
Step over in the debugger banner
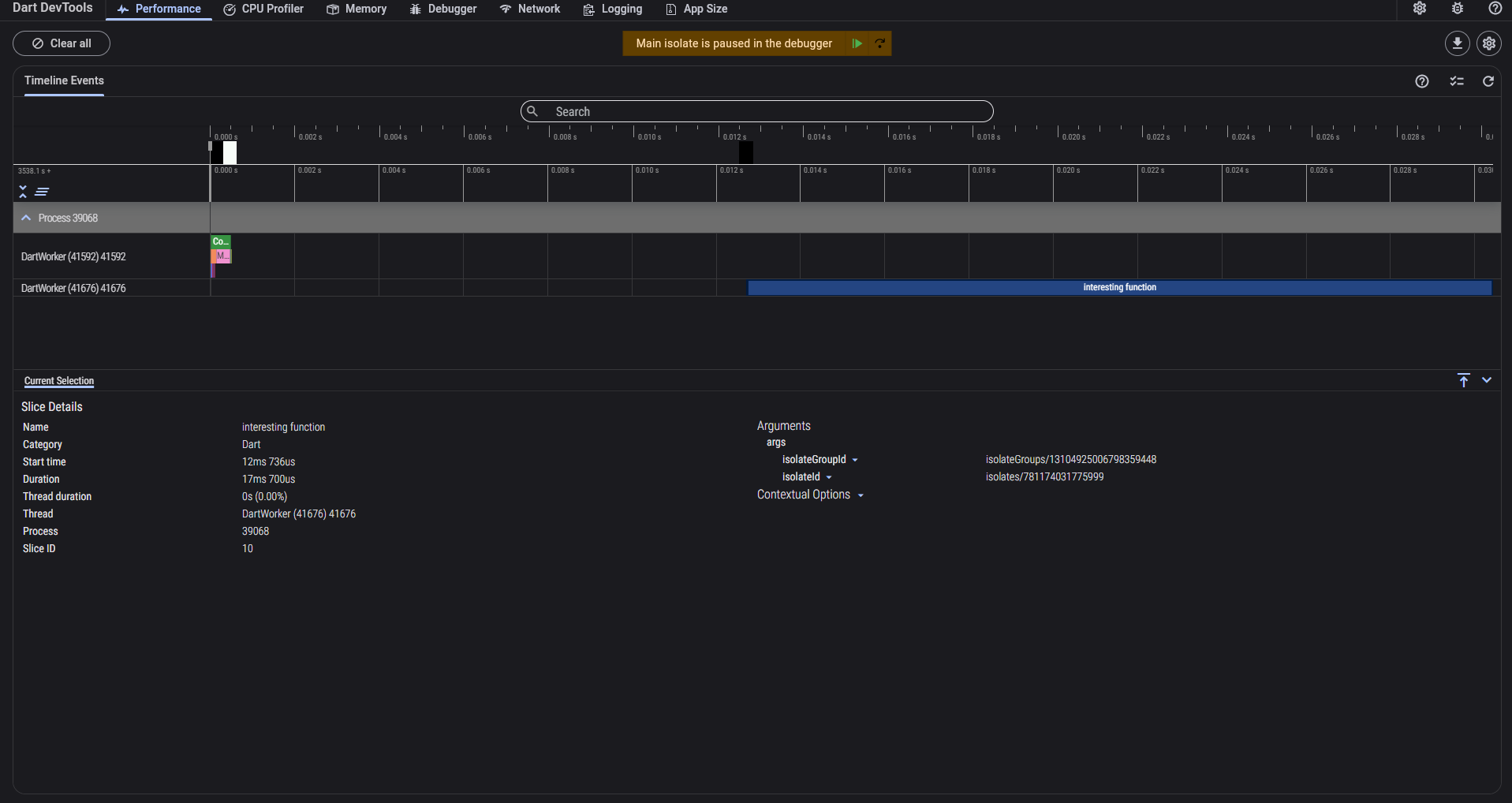[x=880, y=43]
